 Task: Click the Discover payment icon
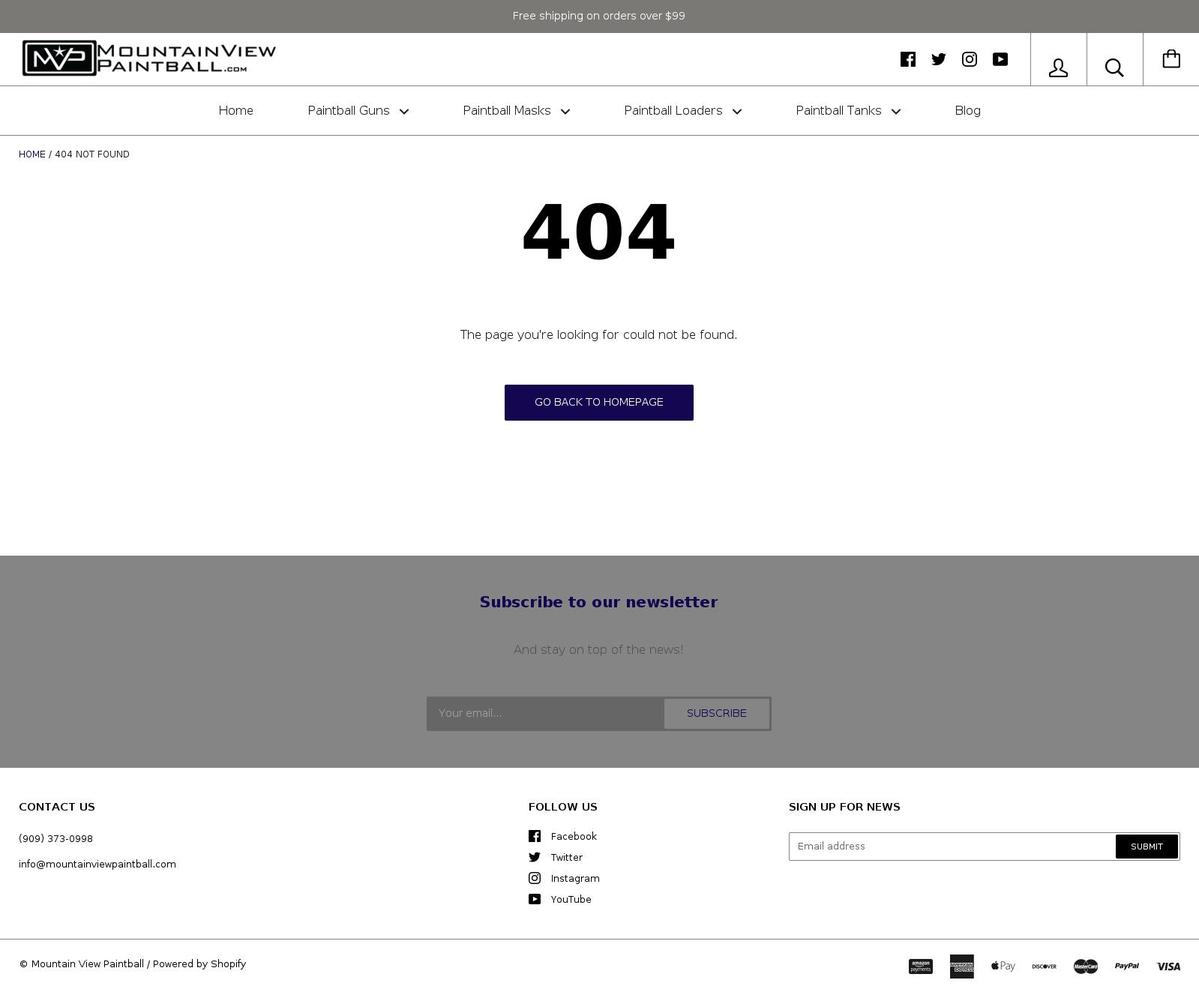pos(1045,966)
